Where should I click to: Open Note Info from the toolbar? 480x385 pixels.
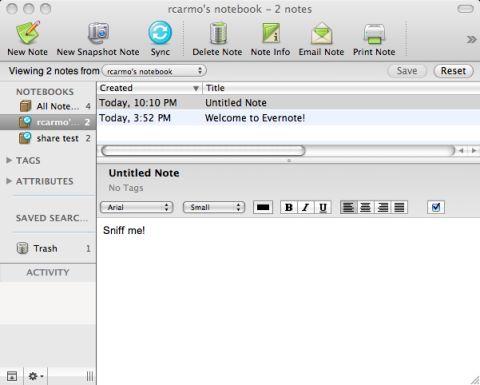[271, 33]
